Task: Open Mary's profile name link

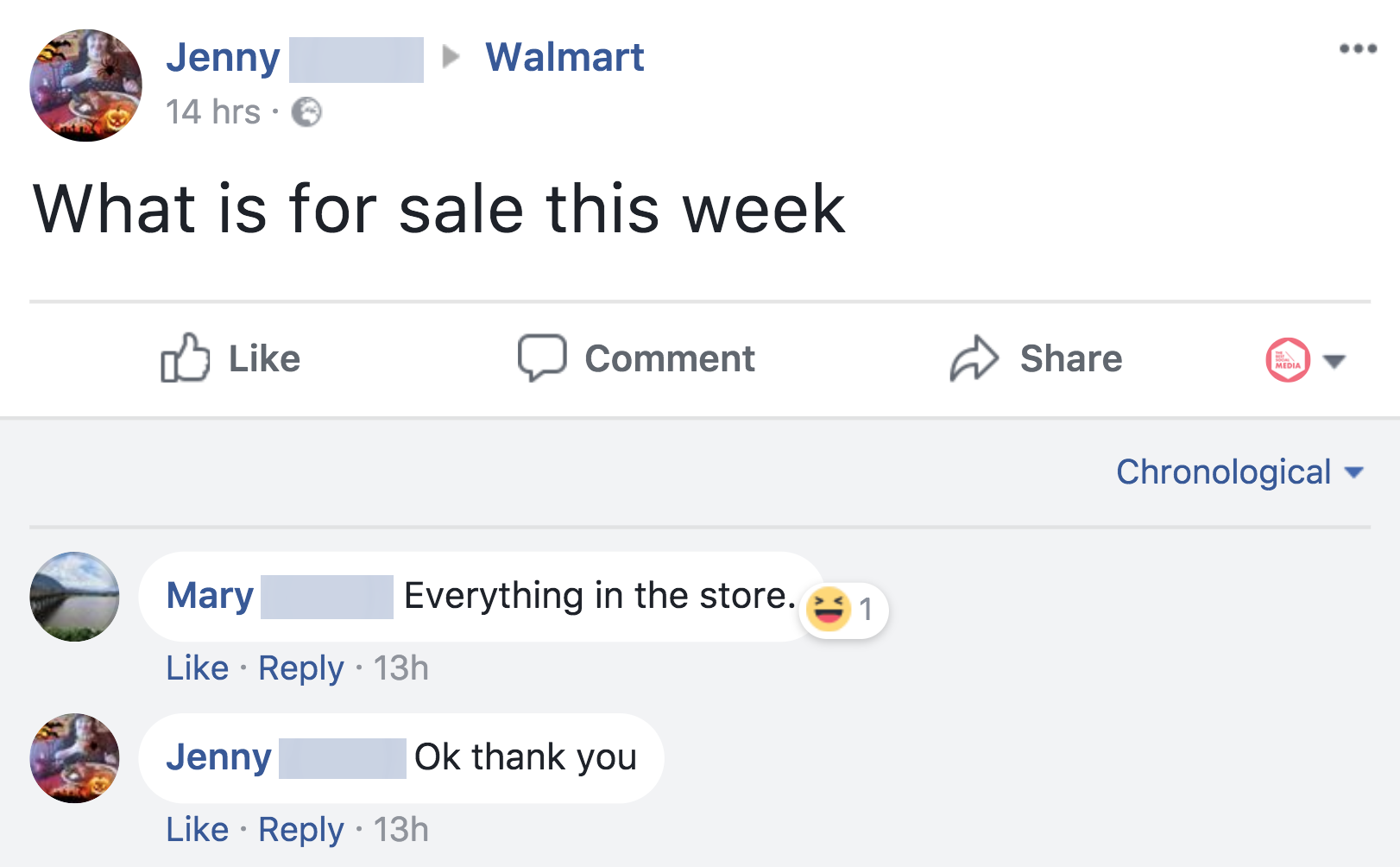Action: pos(210,596)
